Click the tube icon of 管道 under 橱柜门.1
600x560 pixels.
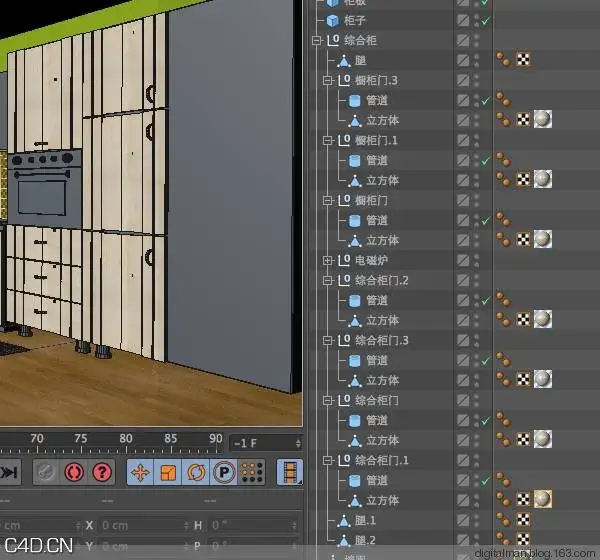(355, 160)
